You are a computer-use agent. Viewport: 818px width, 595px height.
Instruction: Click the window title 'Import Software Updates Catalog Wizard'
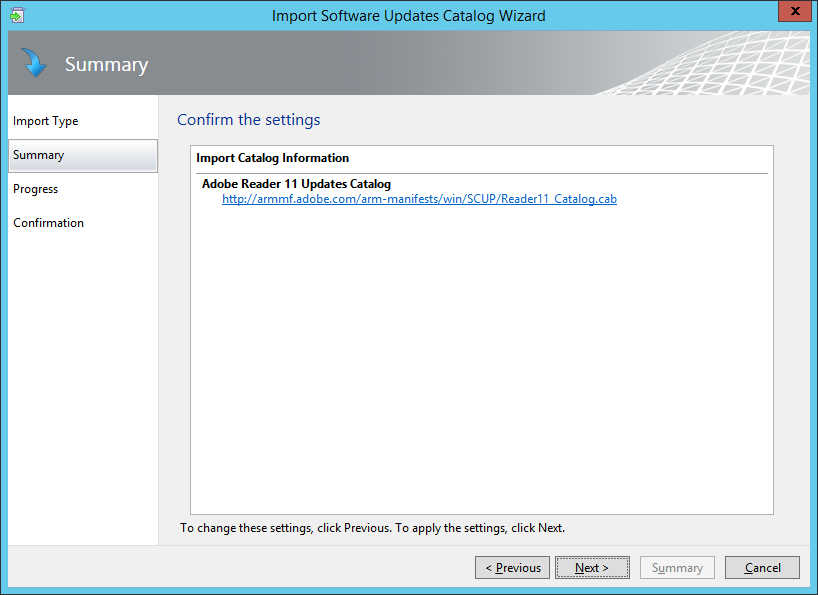click(x=408, y=16)
